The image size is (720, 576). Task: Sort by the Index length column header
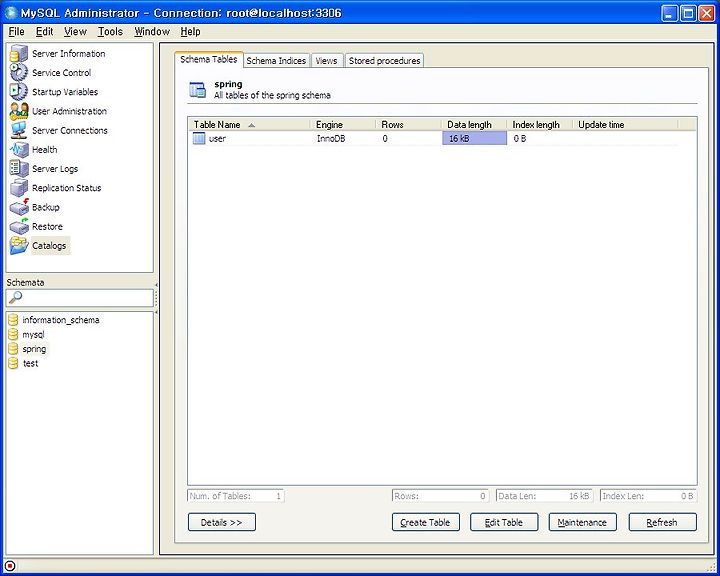coord(540,124)
